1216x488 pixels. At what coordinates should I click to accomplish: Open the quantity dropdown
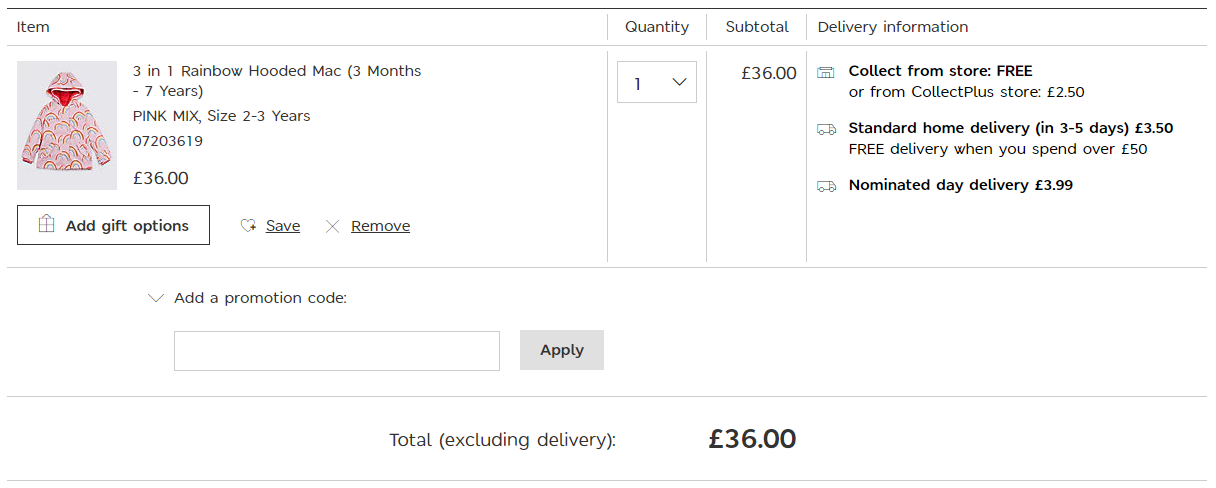[x=656, y=83]
